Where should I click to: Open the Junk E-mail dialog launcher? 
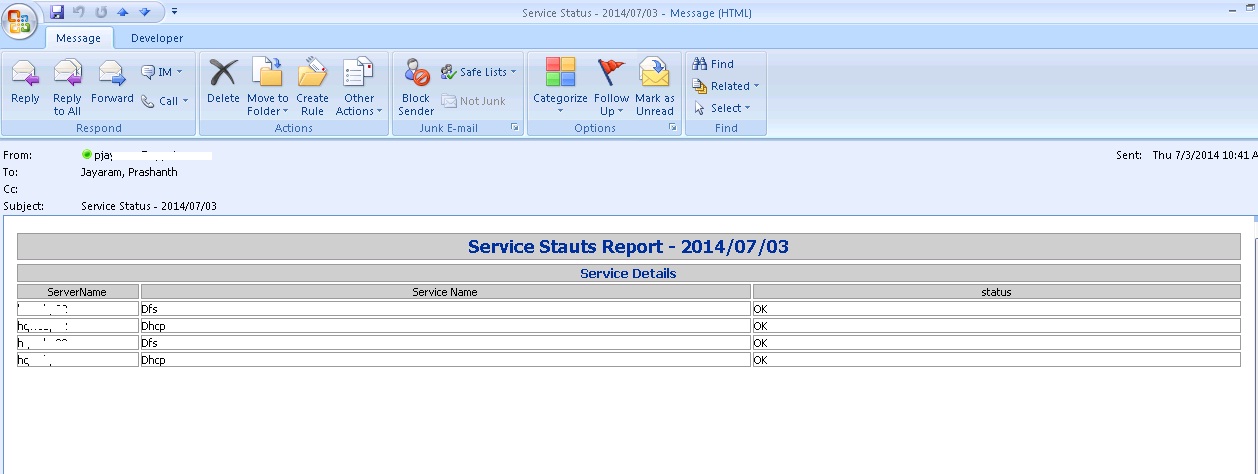click(515, 128)
